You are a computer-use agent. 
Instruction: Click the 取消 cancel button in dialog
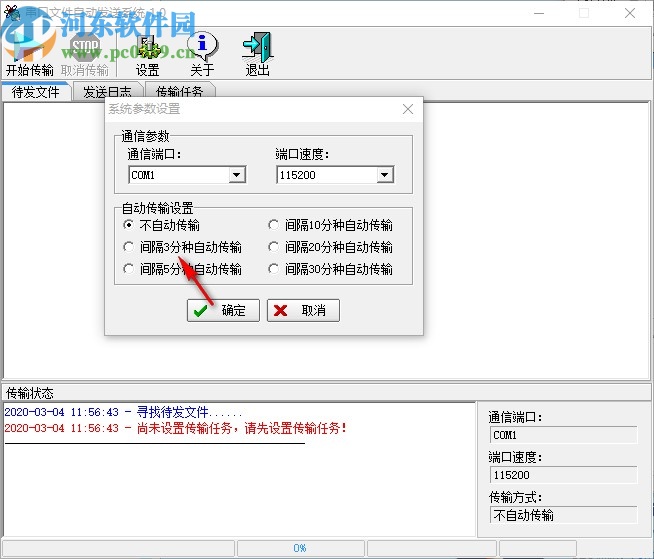[x=303, y=310]
